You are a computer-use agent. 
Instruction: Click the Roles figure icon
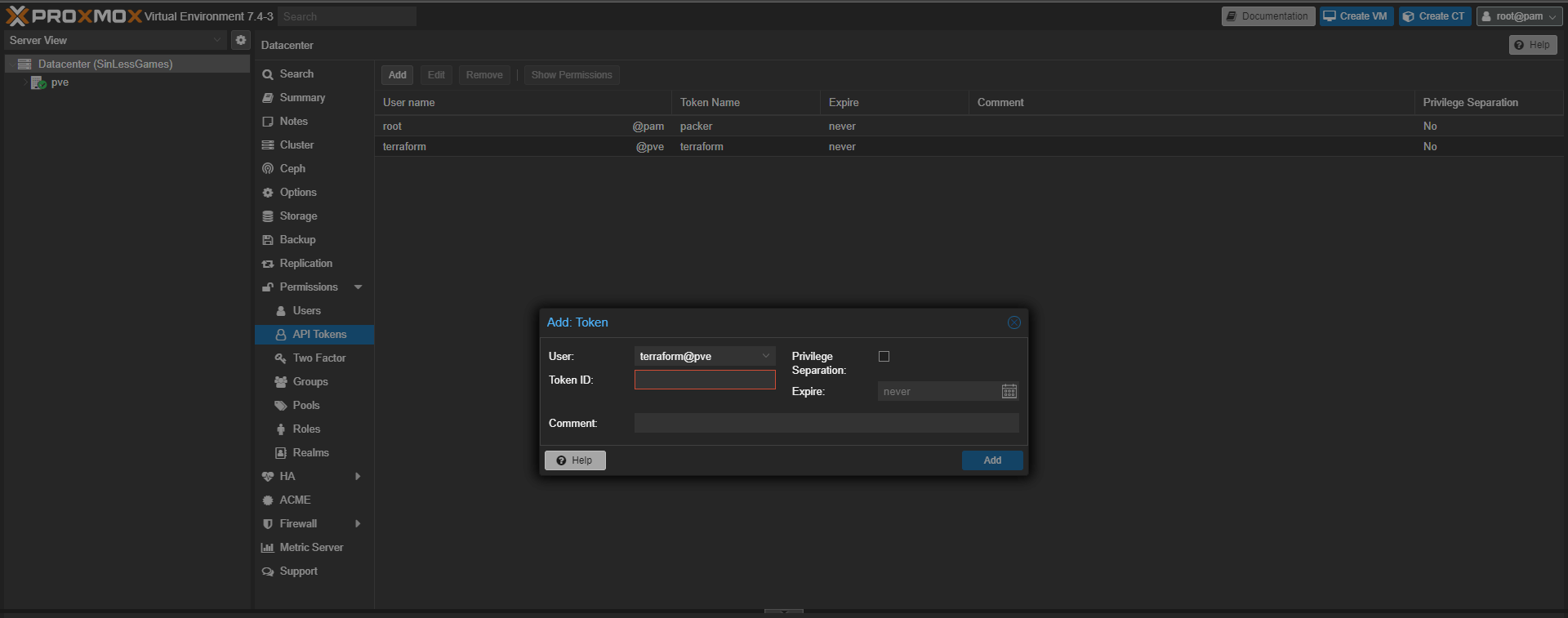pos(281,429)
